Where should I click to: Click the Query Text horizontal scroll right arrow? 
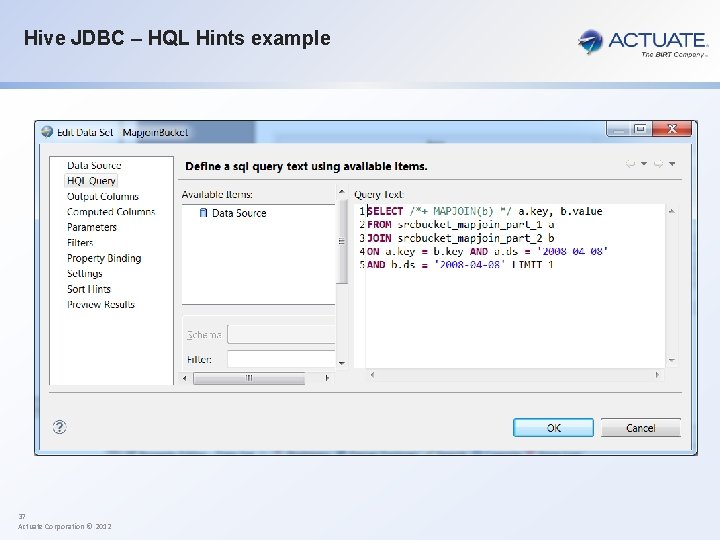657,375
